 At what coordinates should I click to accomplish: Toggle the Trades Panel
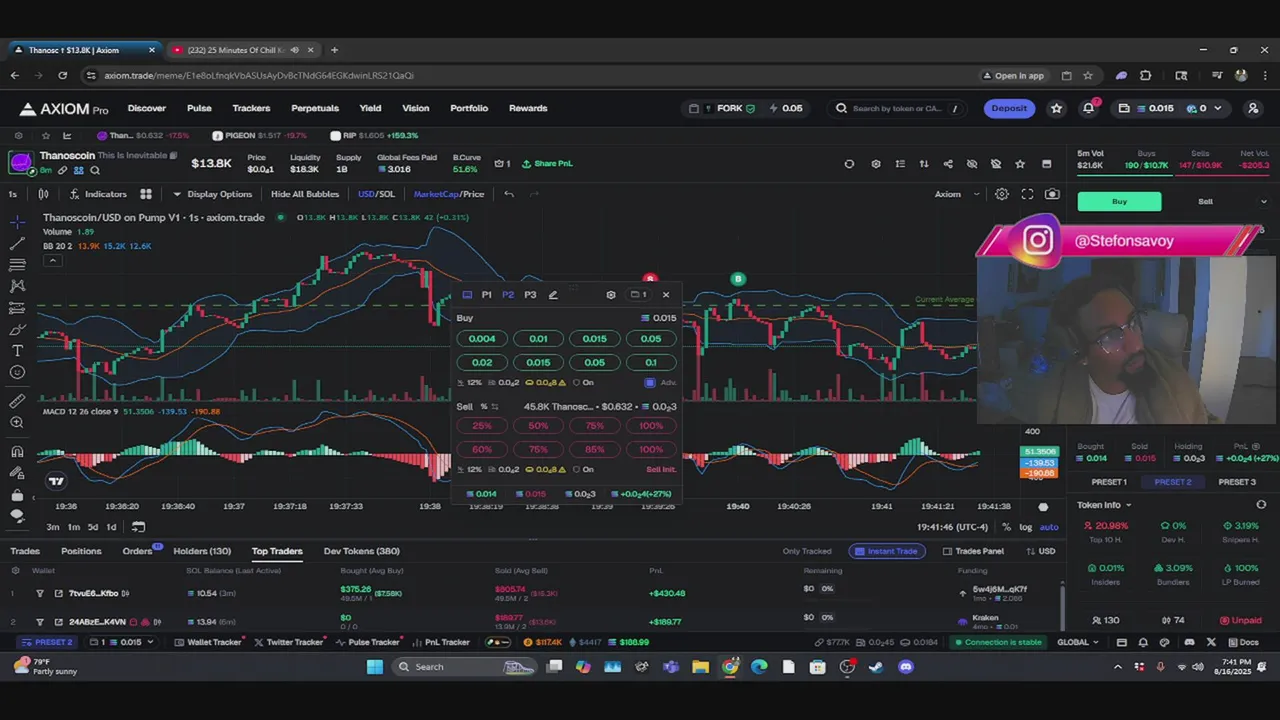[x=973, y=551]
